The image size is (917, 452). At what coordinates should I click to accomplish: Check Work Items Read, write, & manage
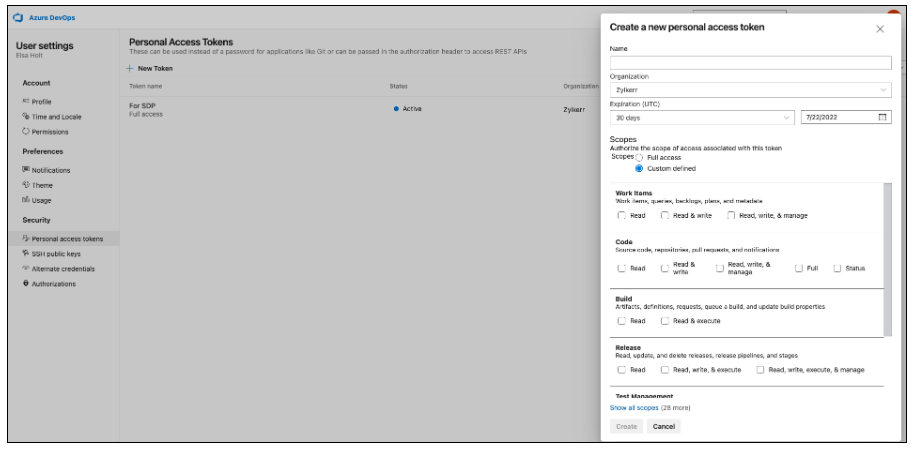pos(731,215)
